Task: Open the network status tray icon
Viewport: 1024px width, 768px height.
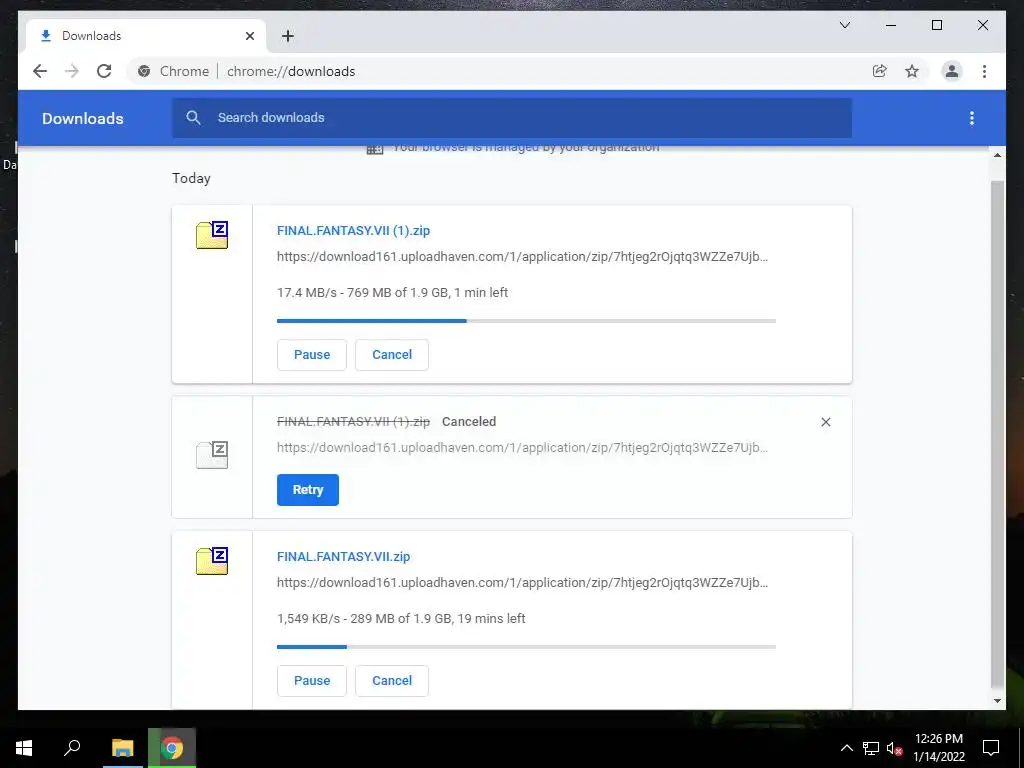Action: tap(871, 748)
